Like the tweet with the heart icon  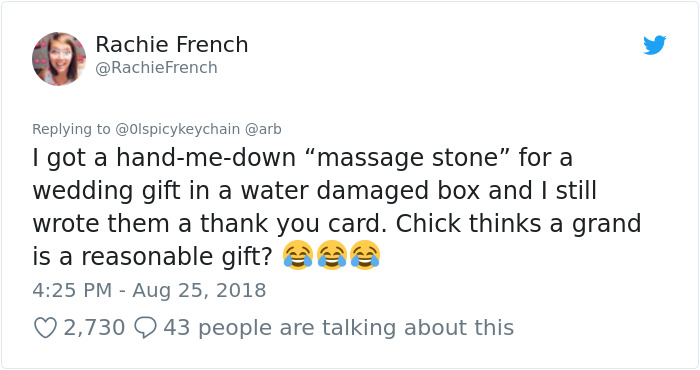(46, 328)
